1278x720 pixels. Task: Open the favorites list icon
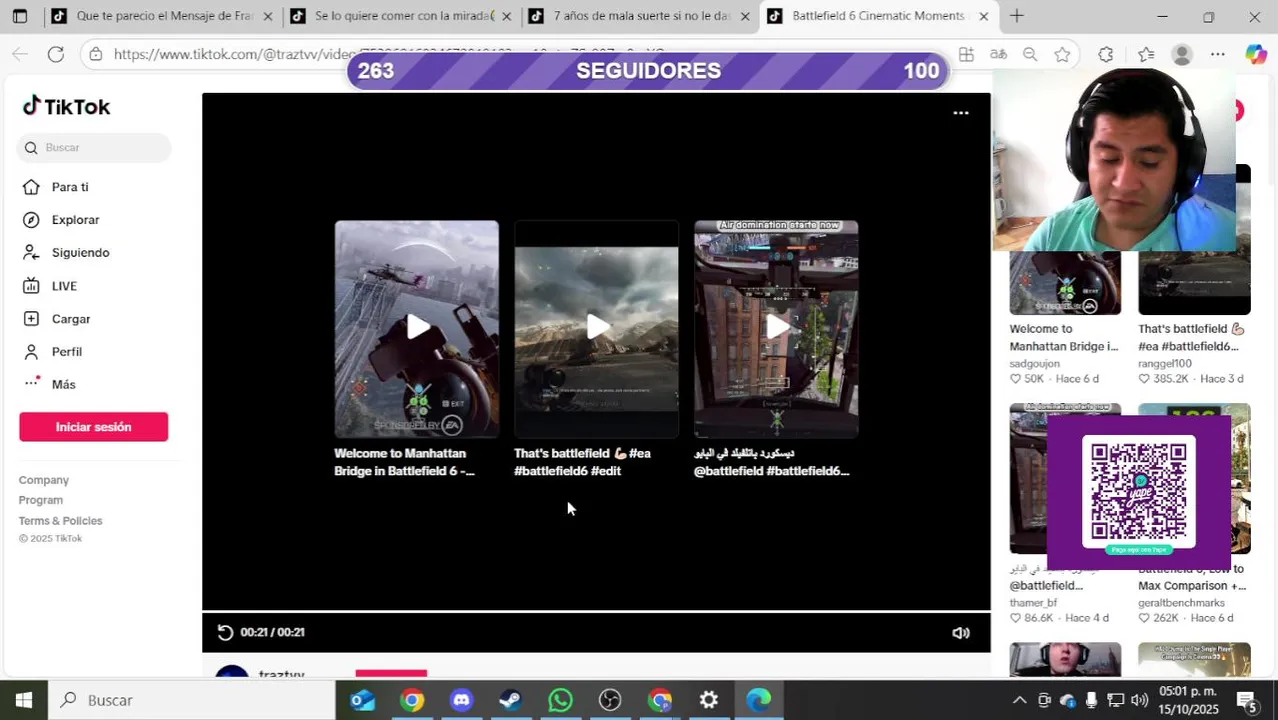[1146, 54]
